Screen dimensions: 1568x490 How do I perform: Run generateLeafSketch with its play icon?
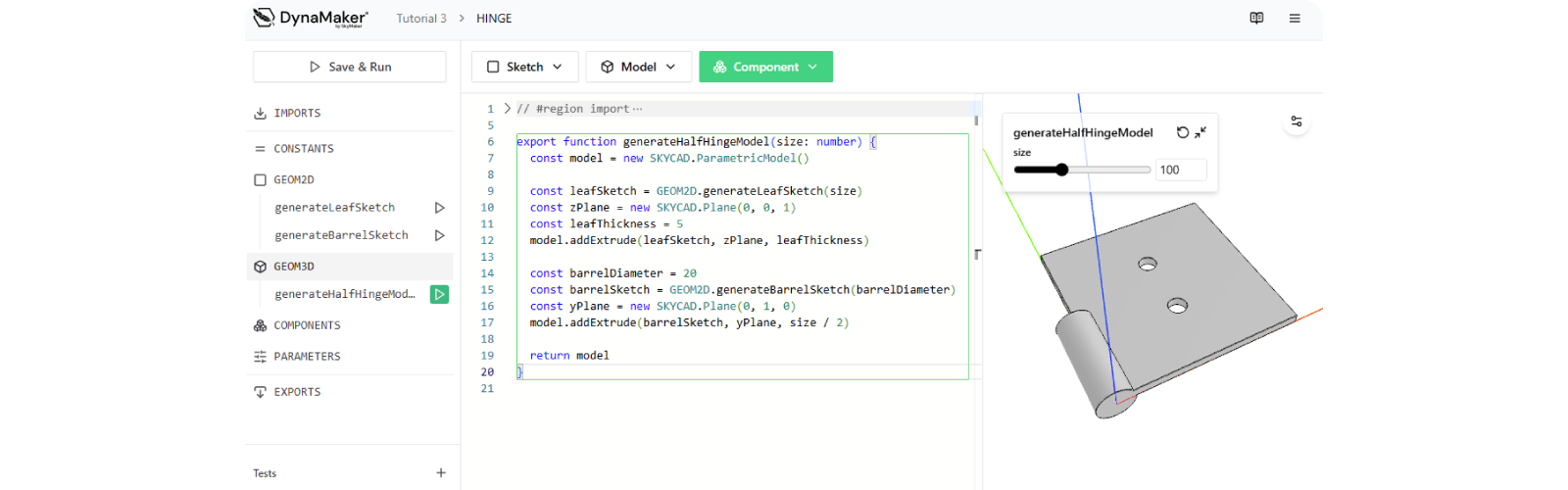coord(439,208)
